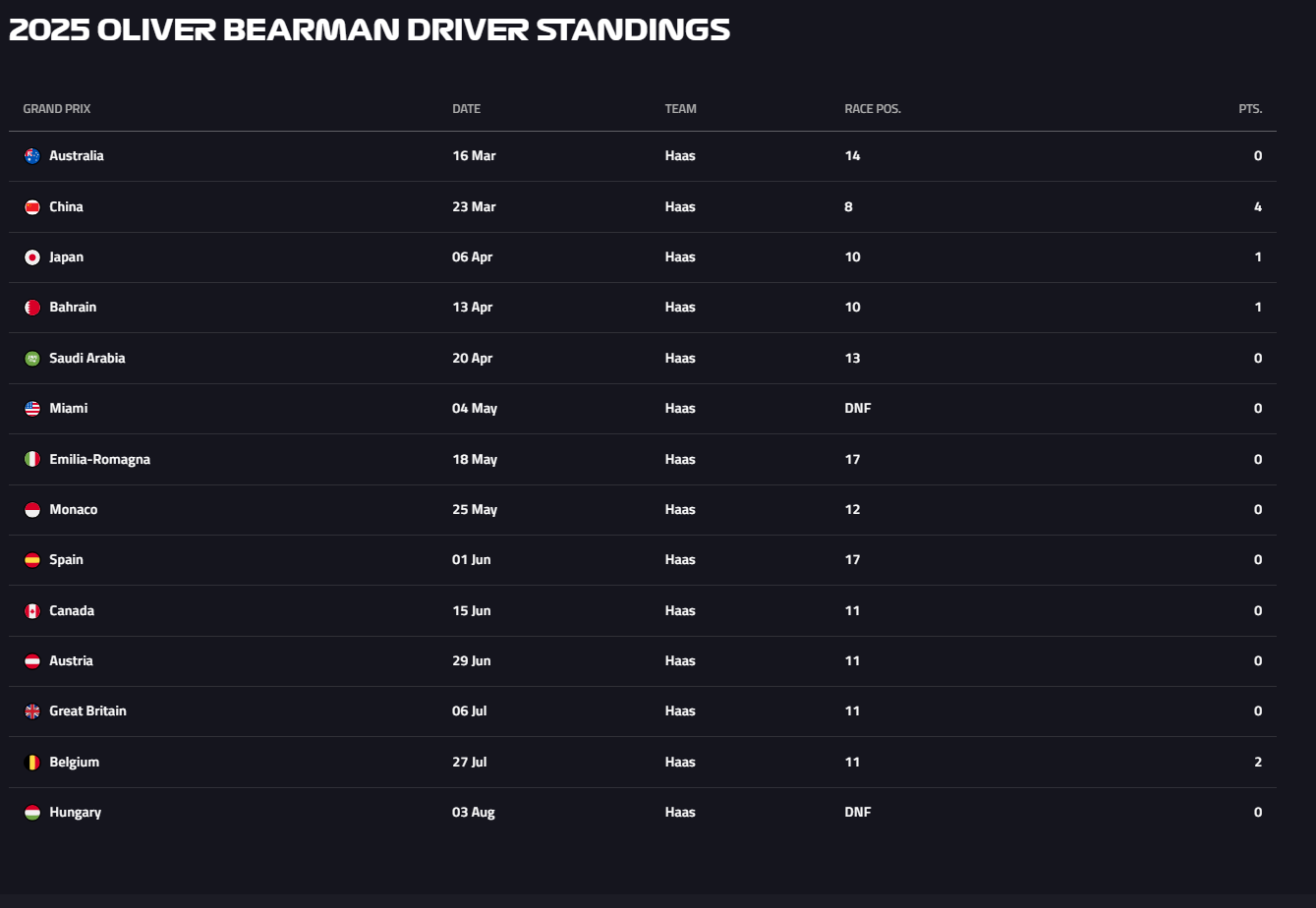The width and height of the screenshot is (1316, 908).
Task: Click the Hungary flag icon
Action: coord(32,813)
